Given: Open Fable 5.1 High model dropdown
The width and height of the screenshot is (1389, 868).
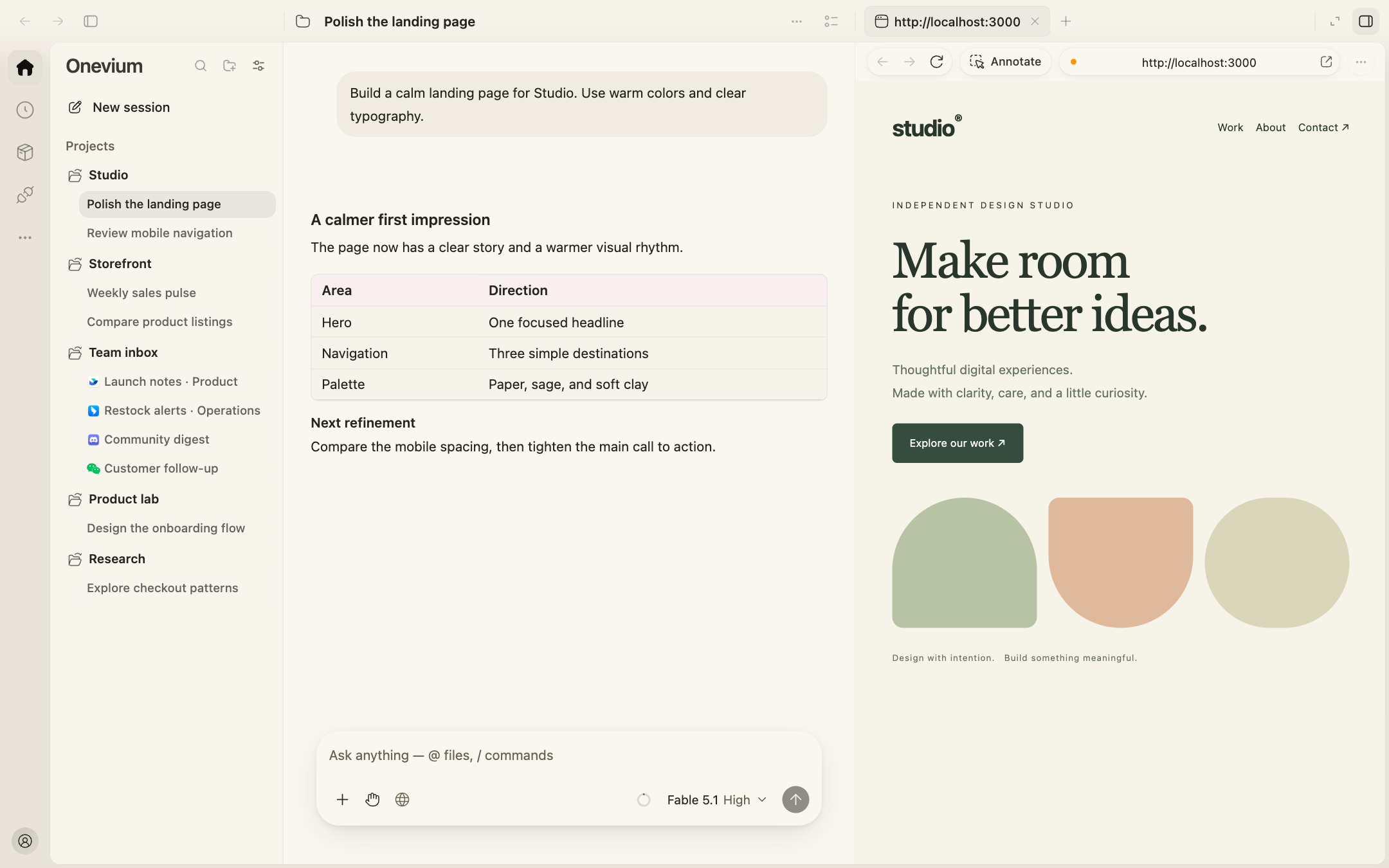Looking at the screenshot, I should [x=716, y=800].
